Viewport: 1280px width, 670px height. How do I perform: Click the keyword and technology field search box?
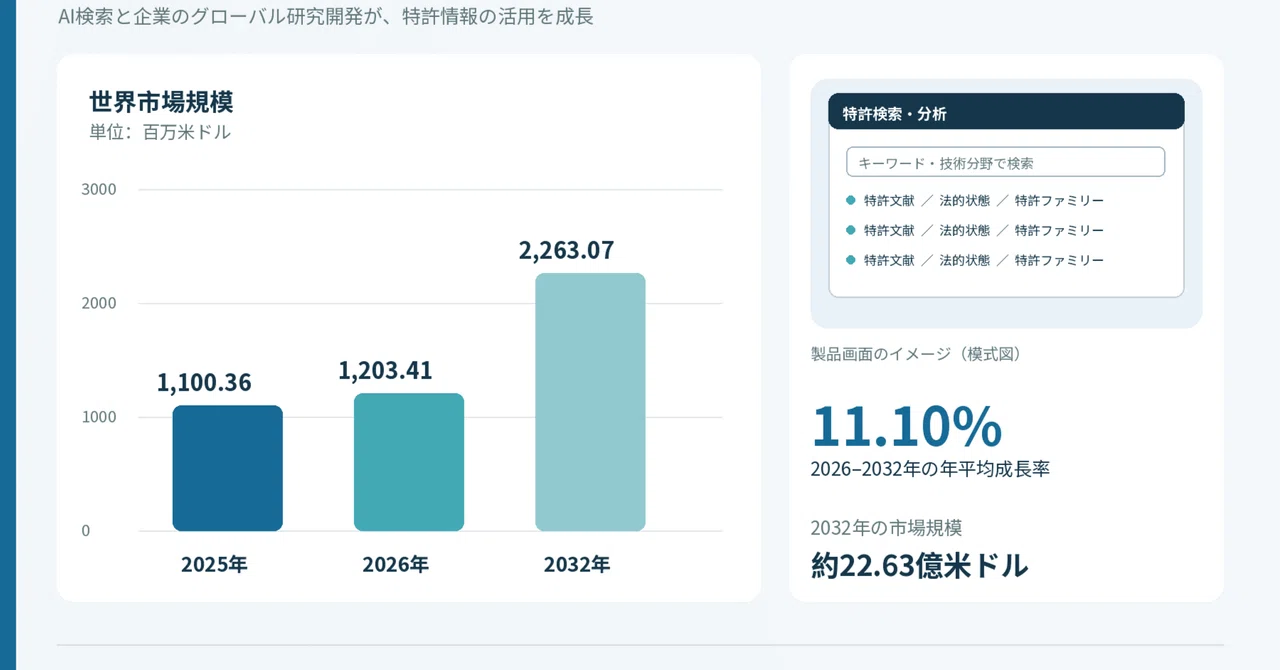coord(1005,162)
